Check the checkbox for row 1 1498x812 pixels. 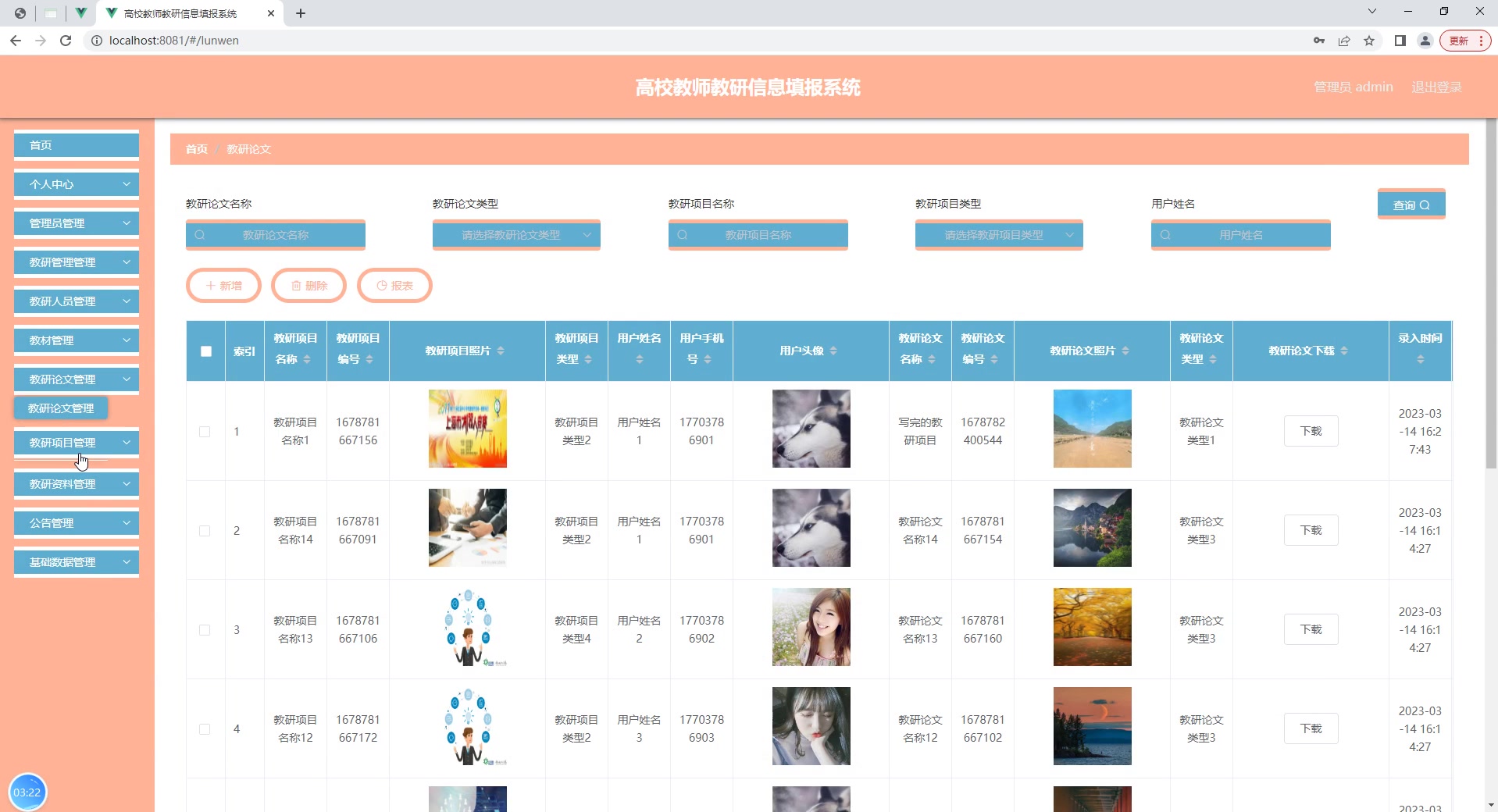click(x=205, y=432)
